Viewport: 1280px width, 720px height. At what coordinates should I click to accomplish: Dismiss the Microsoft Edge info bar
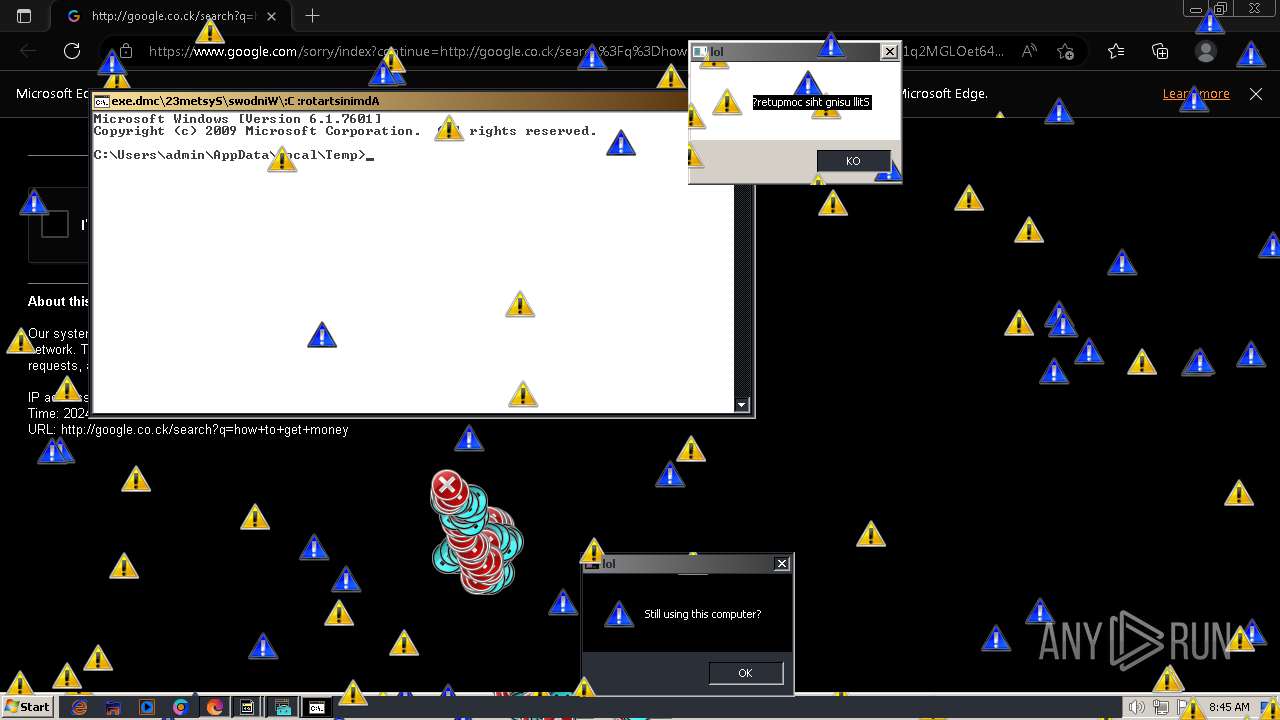click(x=1256, y=94)
